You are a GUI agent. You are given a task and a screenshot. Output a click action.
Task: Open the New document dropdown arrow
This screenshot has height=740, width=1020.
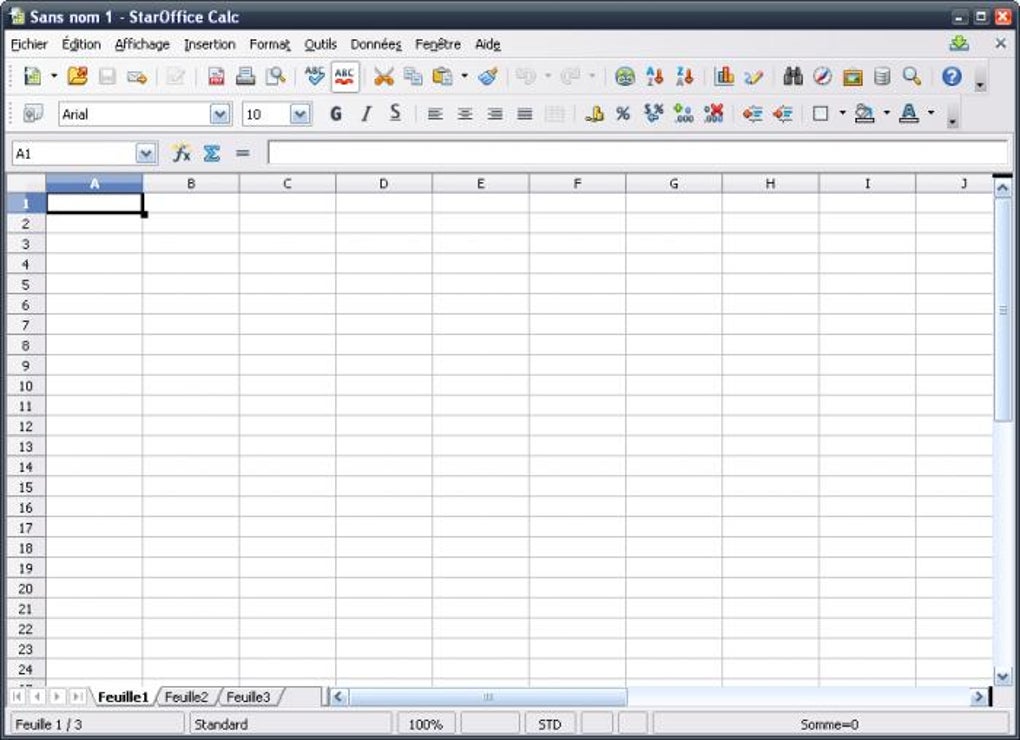[54, 76]
